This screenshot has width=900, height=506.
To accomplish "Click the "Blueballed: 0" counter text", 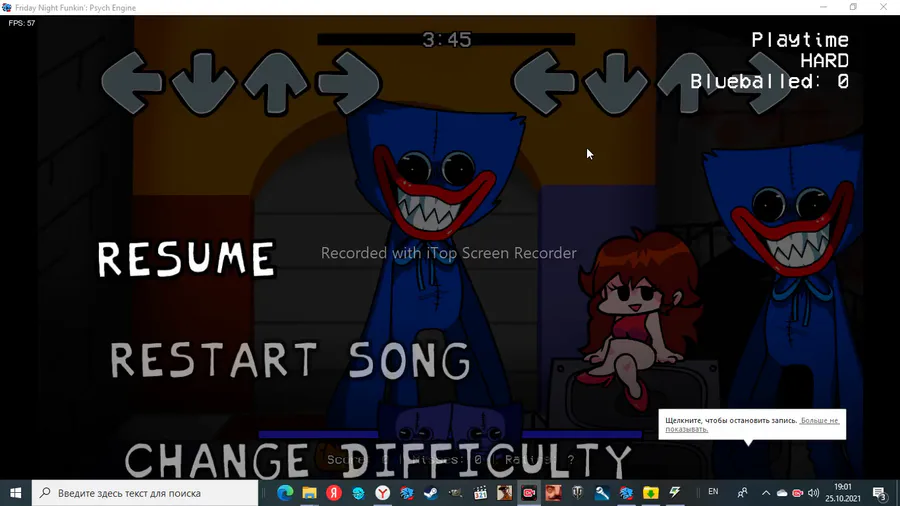I will [769, 81].
